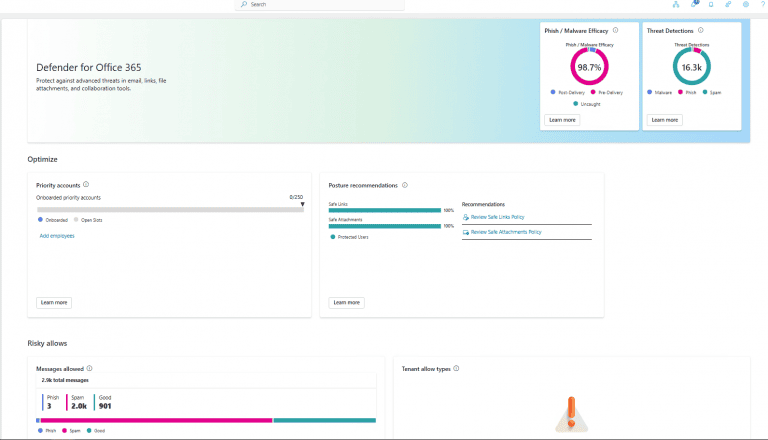Click Learn more in Posture recommendations card

click(x=347, y=303)
